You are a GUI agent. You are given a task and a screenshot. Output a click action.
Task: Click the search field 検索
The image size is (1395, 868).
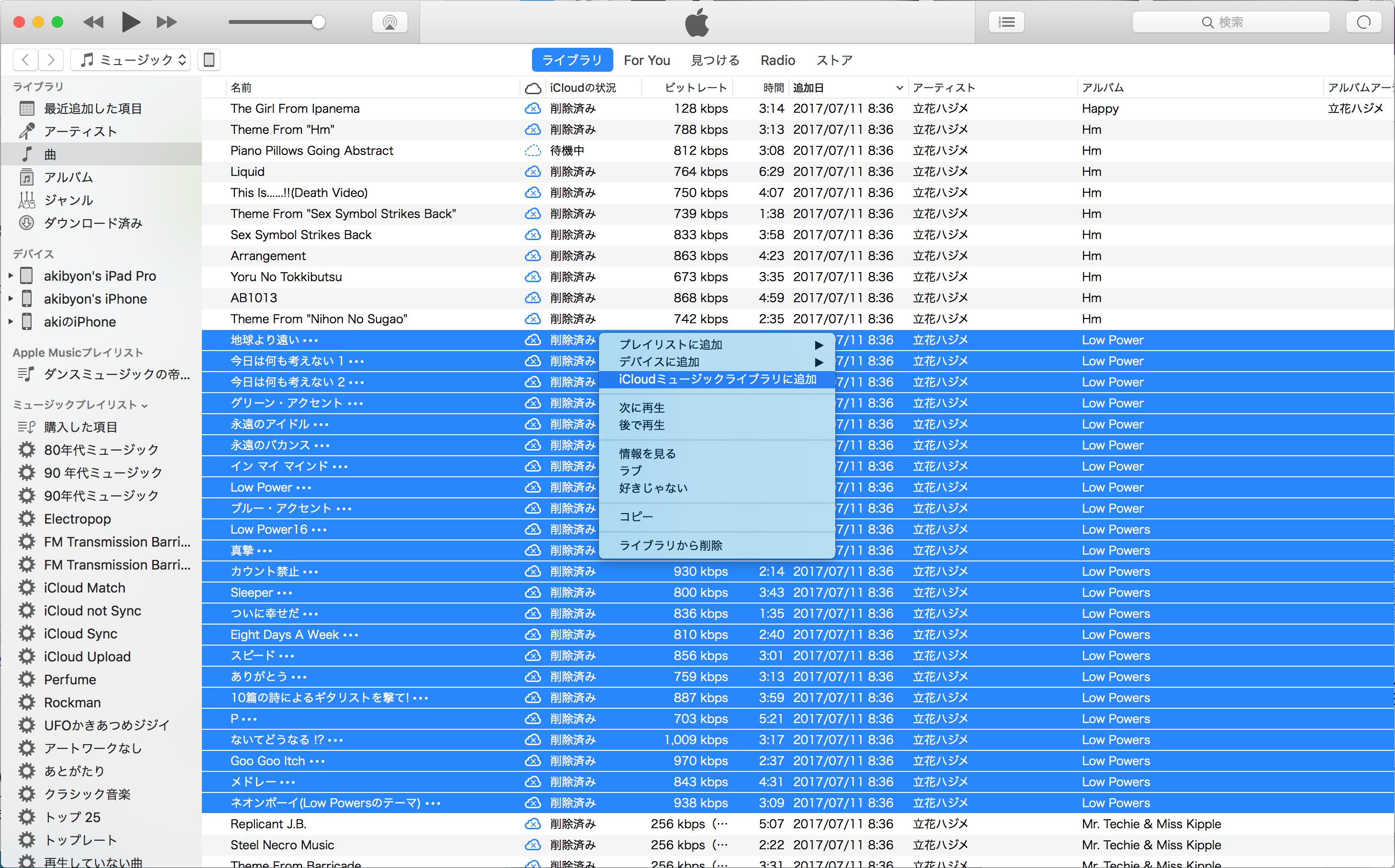pyautogui.click(x=1231, y=22)
